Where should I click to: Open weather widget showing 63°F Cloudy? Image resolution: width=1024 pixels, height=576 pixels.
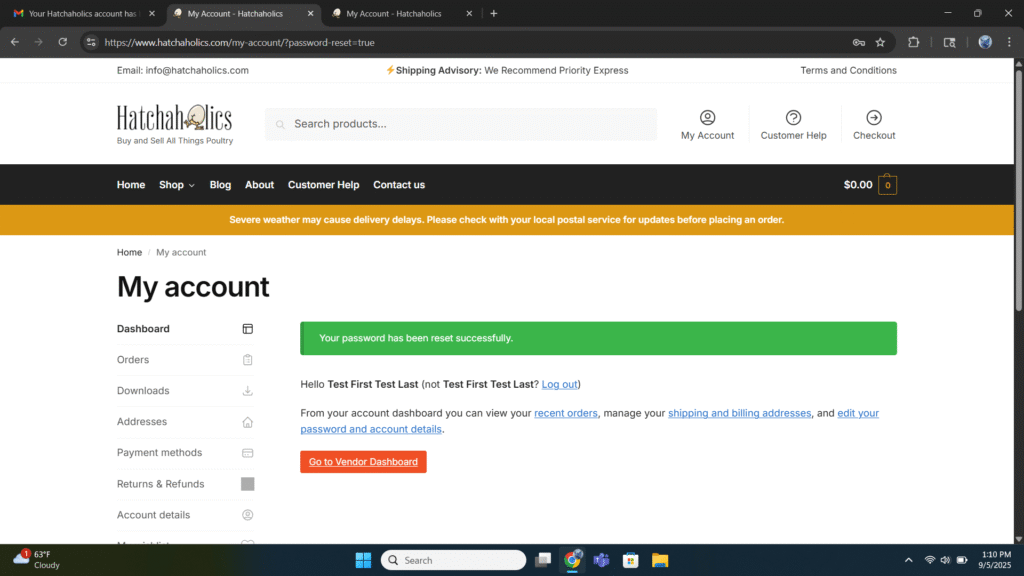pyautogui.click(x=37, y=560)
